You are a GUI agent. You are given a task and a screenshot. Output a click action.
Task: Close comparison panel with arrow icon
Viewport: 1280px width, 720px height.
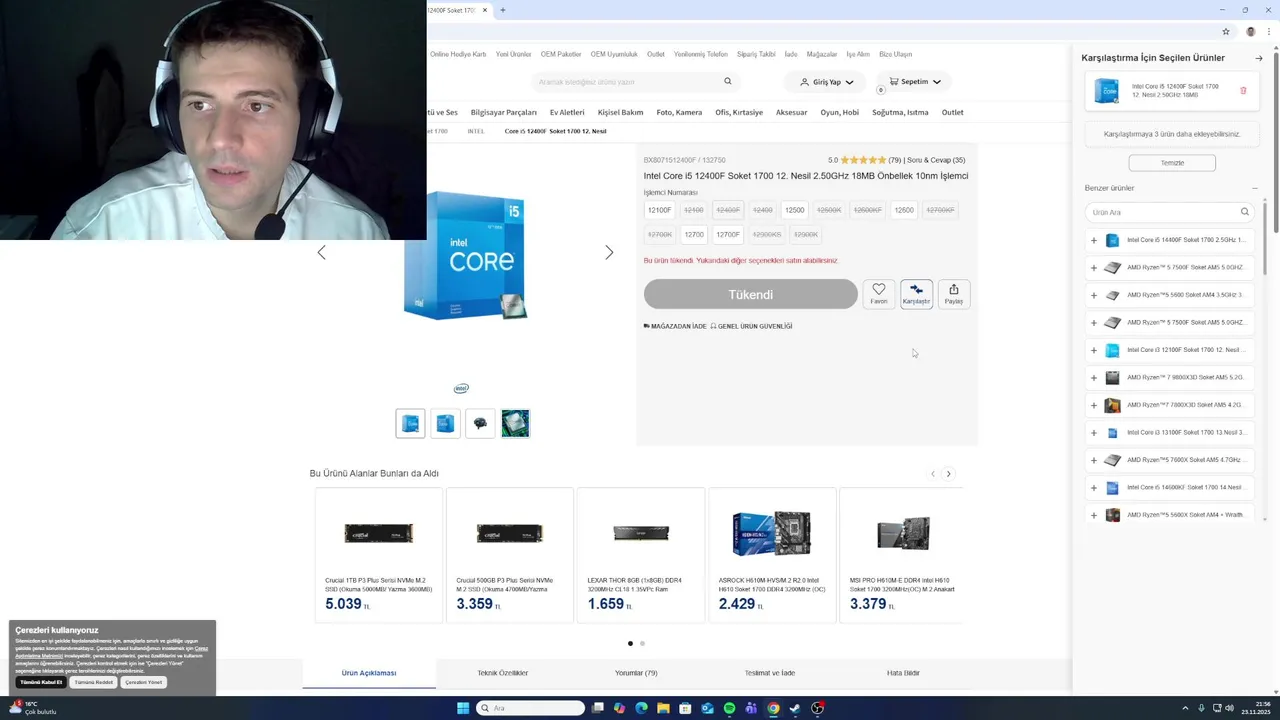click(1259, 58)
